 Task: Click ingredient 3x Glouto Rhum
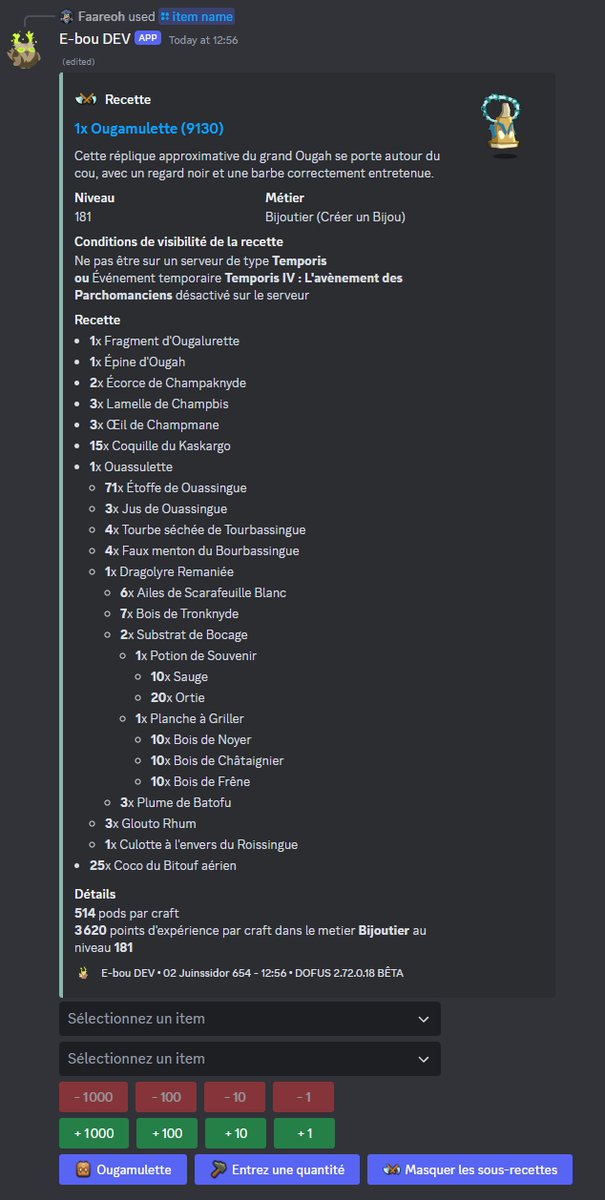coord(150,824)
